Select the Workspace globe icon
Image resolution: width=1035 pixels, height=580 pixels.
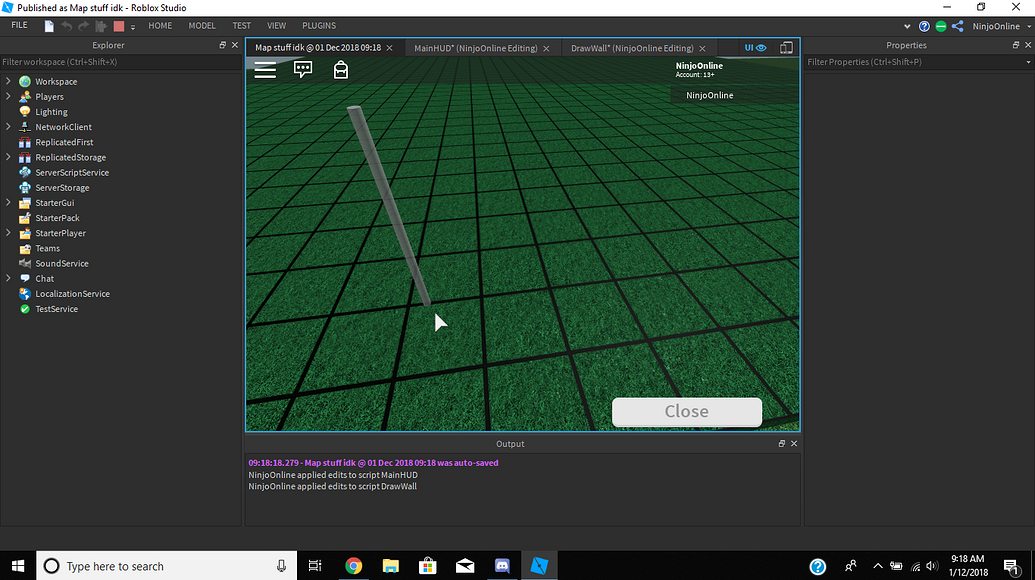coord(25,81)
